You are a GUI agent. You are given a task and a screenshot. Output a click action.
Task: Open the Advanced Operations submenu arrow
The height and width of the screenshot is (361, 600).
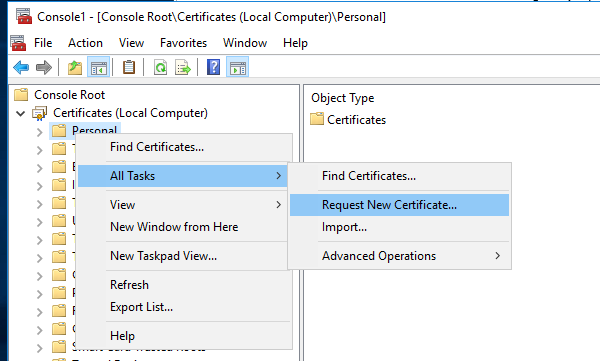[x=497, y=255]
